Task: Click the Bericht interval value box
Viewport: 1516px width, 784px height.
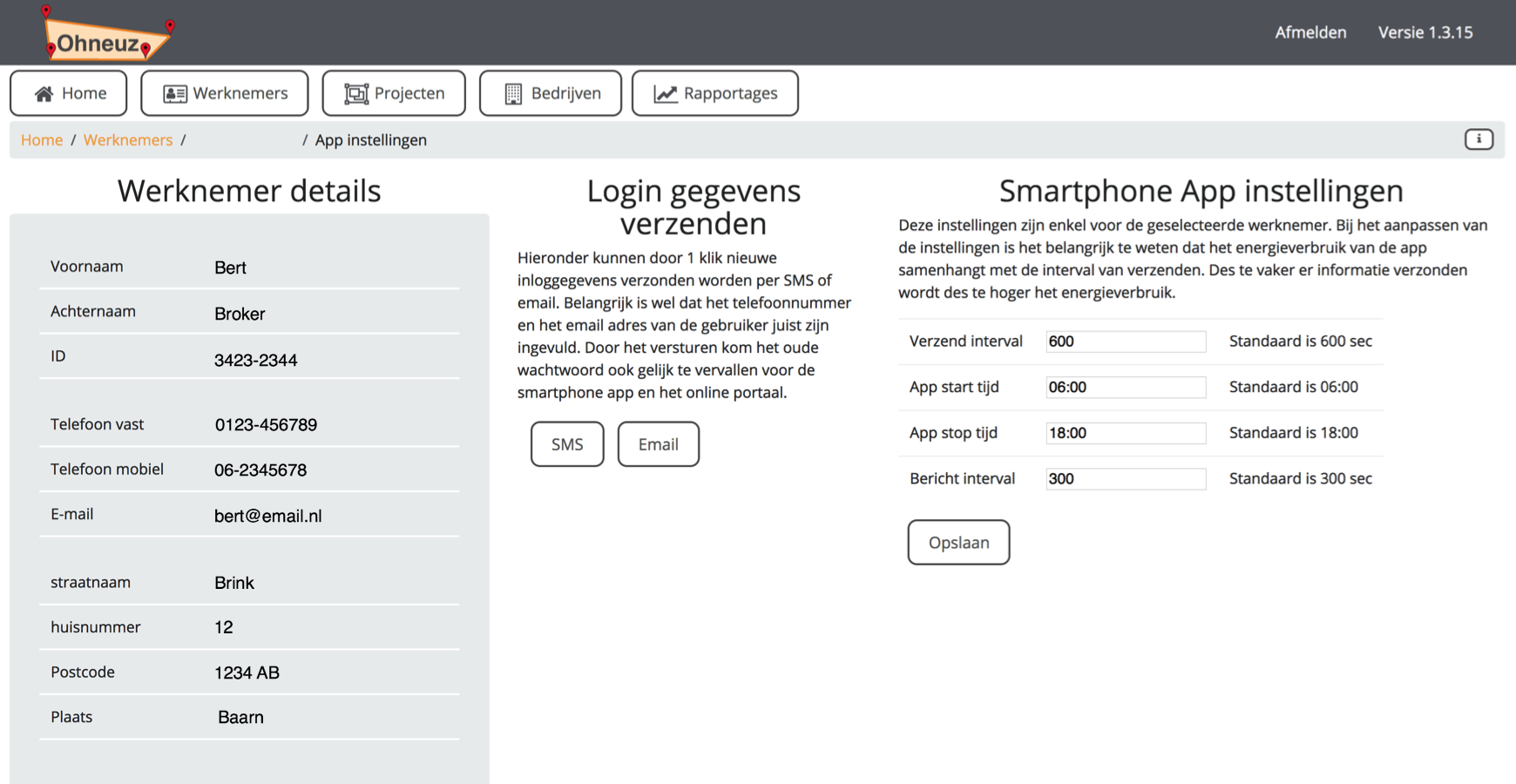Action: [x=1125, y=478]
